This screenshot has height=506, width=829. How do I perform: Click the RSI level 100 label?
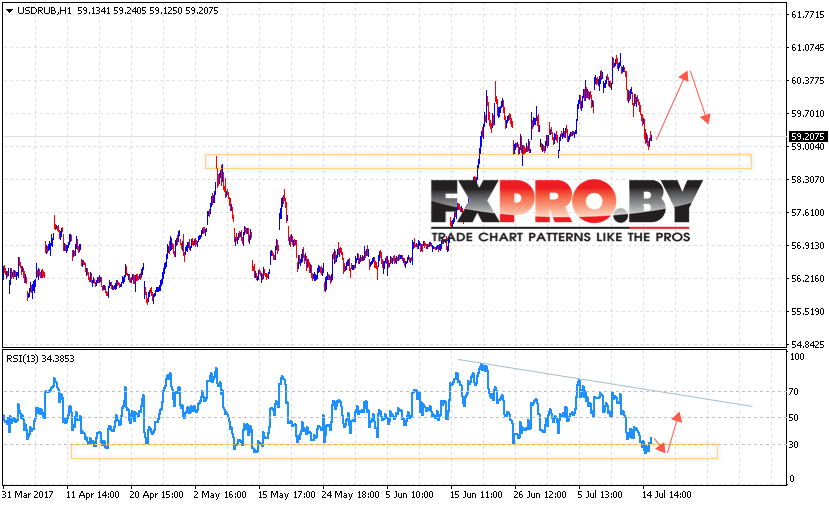click(x=797, y=357)
